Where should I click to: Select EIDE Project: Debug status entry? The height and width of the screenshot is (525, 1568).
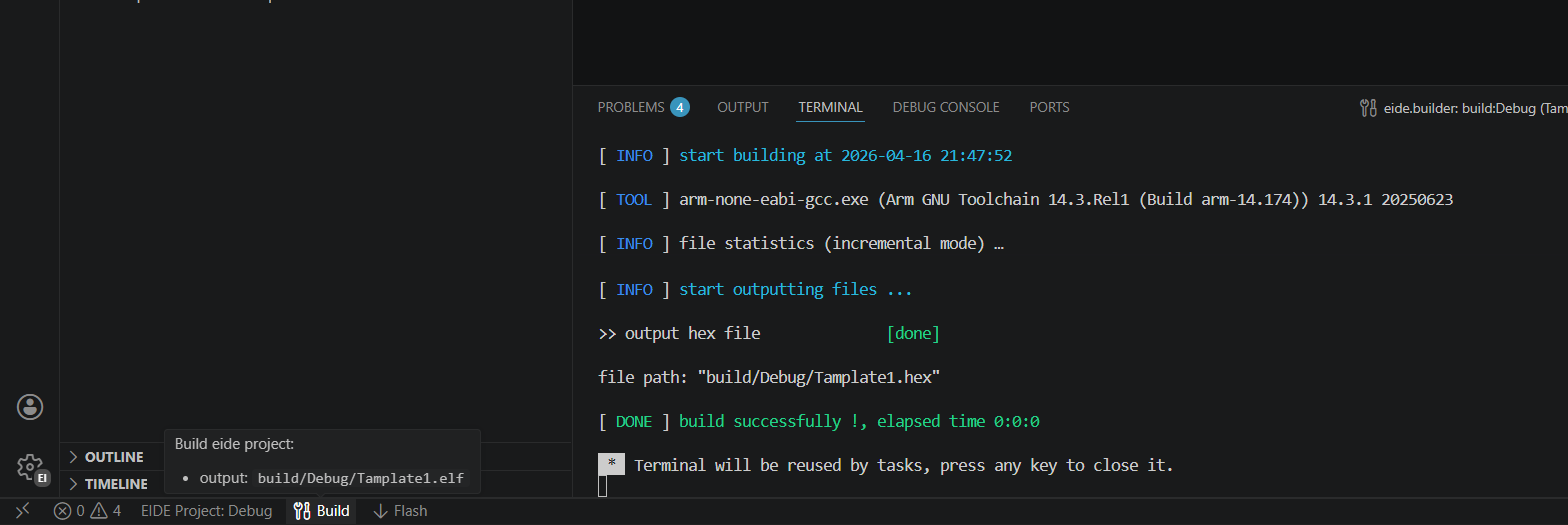click(x=206, y=511)
